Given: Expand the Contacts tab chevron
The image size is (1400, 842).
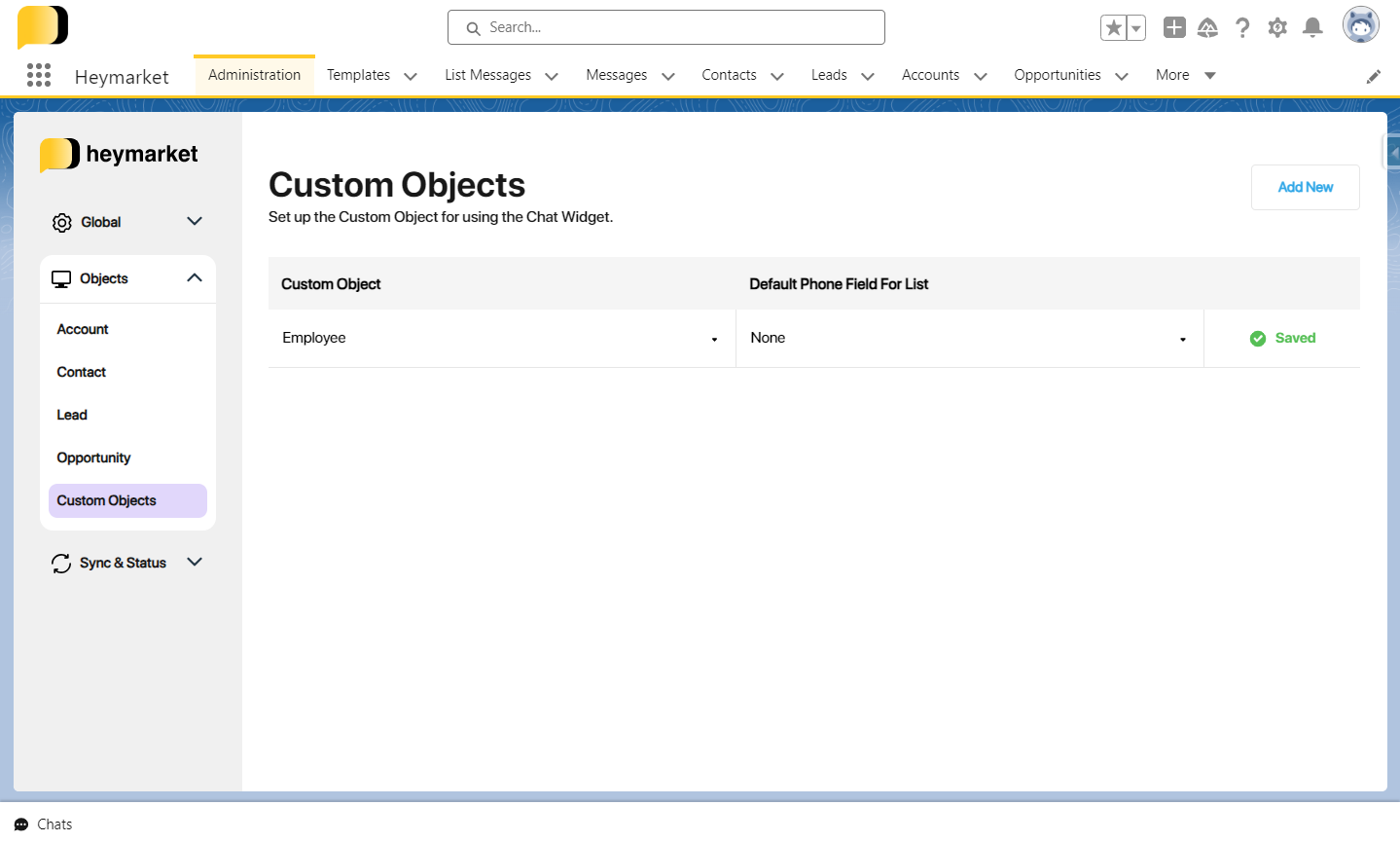Looking at the screenshot, I should [777, 76].
